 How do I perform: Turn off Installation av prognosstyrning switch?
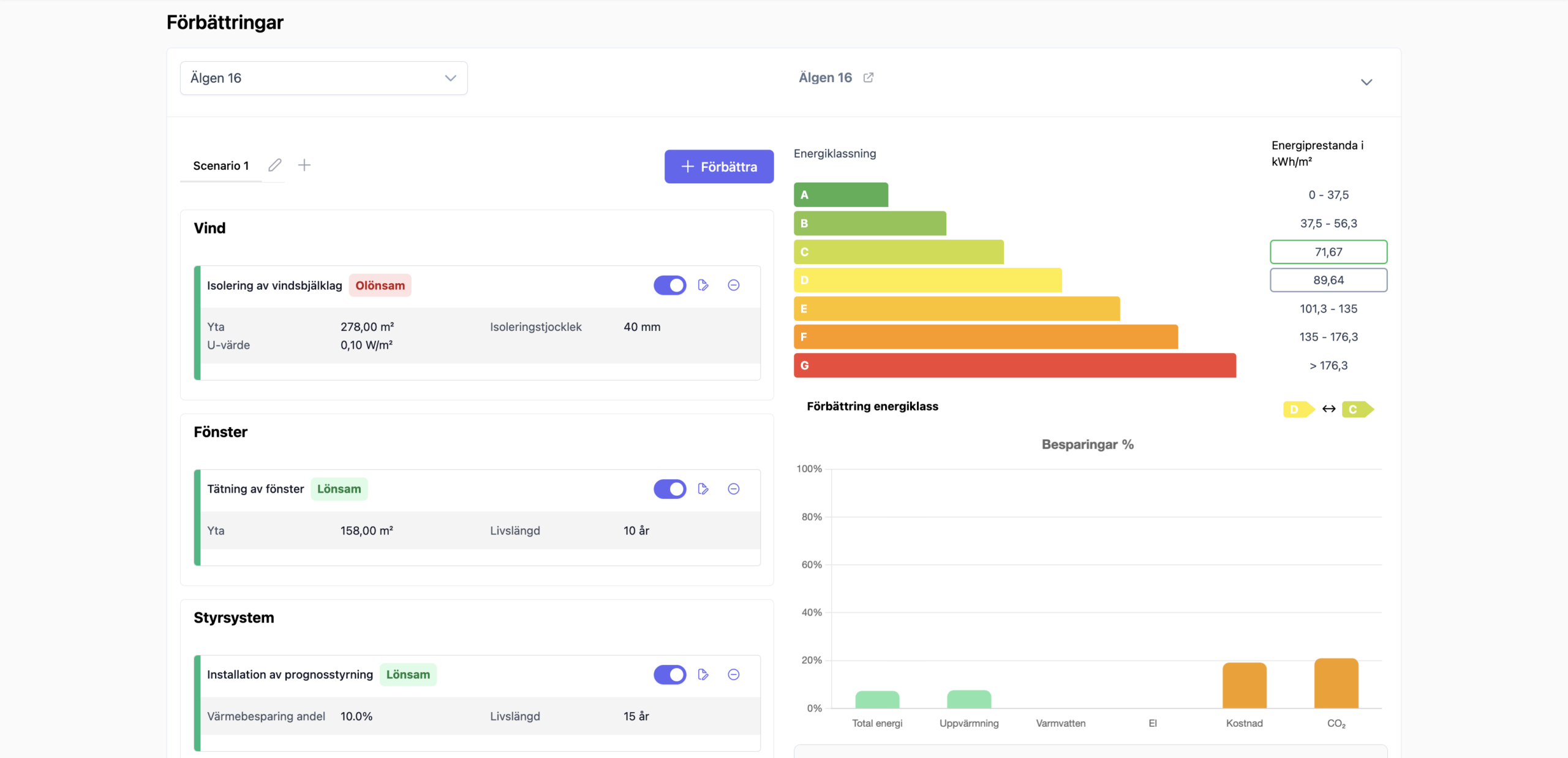coord(670,675)
